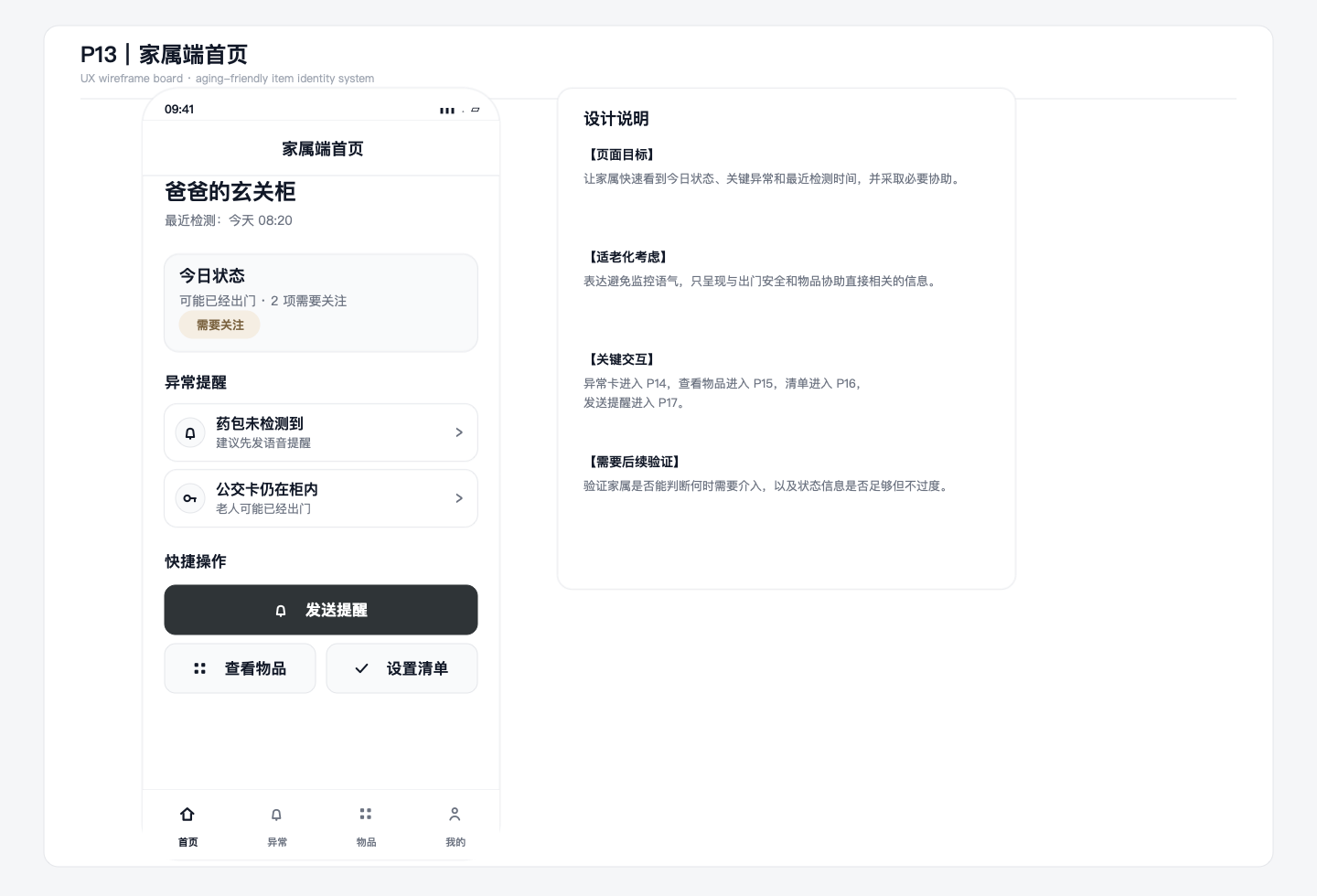Expand chevron on 药包未检测到 row
Screen dimensions: 1317x896
pos(459,432)
